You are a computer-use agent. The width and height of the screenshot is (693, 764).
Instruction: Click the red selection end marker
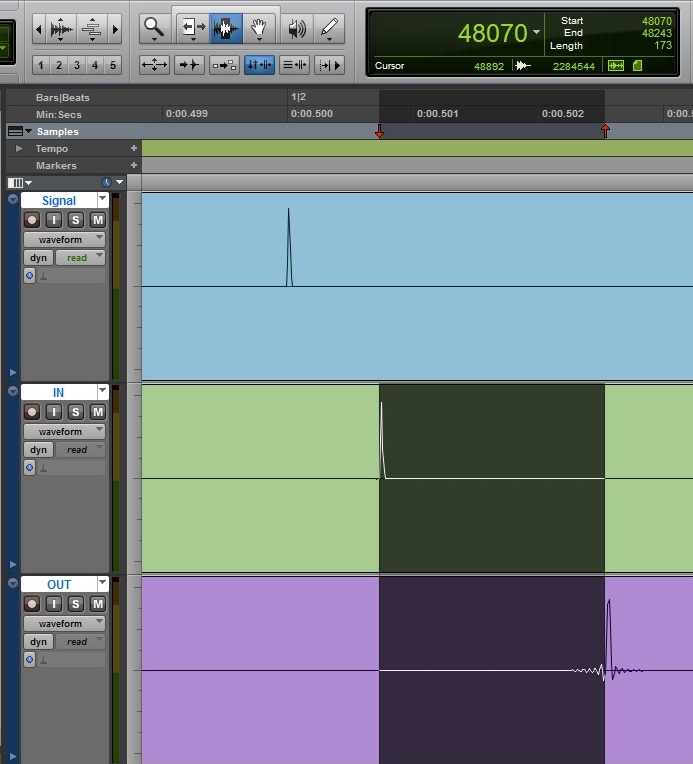pyautogui.click(x=605, y=131)
